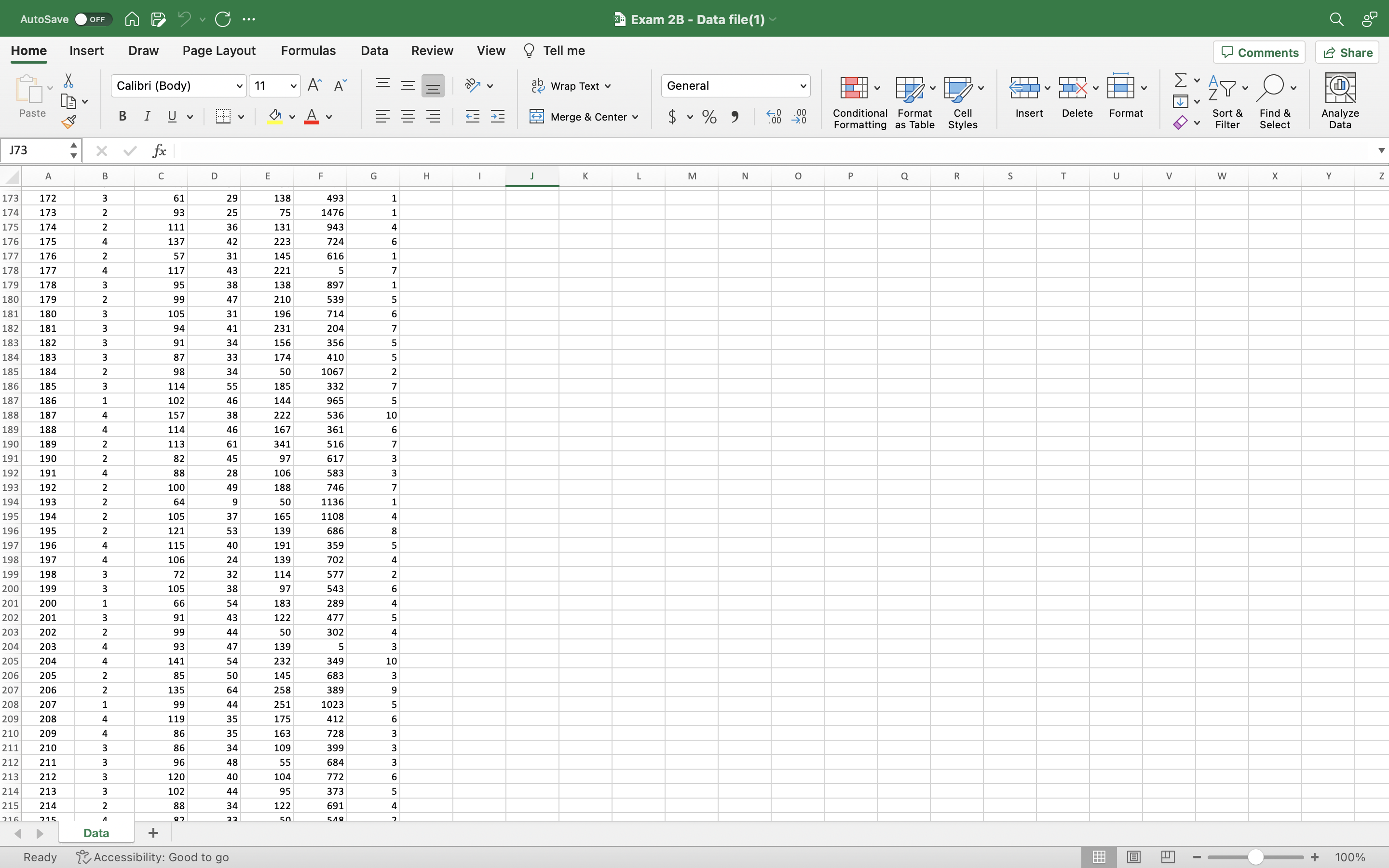Open the Format Painter tool
Screen dimensions: 1389x868
coord(69,121)
